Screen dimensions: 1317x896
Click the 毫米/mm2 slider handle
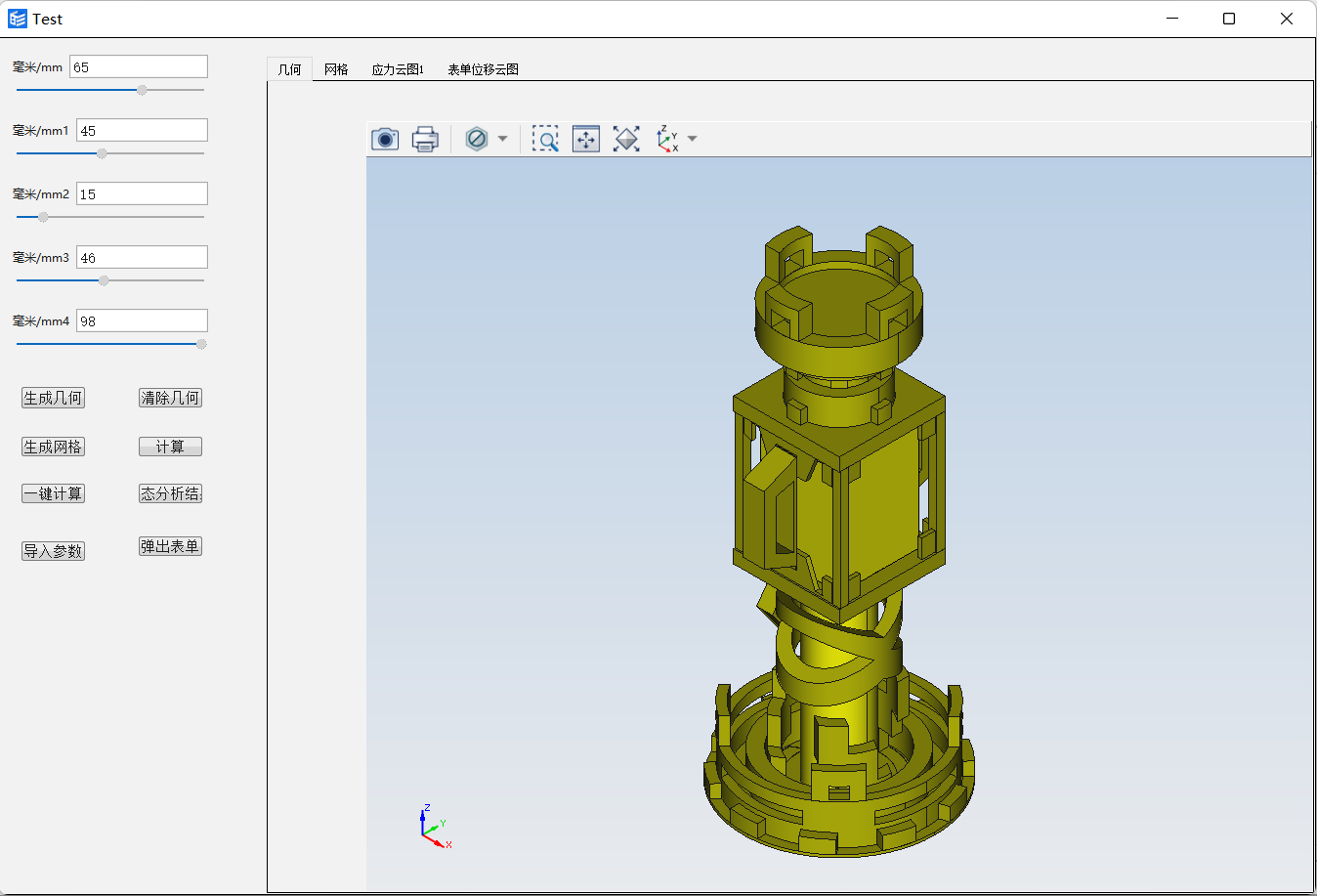point(43,217)
